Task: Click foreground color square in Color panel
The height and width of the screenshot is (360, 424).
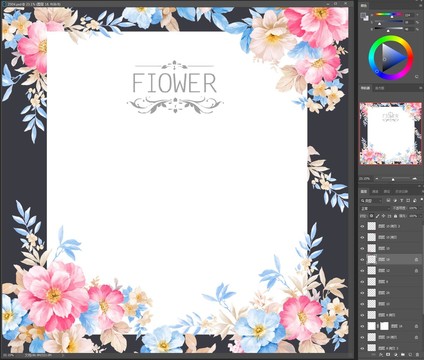Action: click(362, 15)
